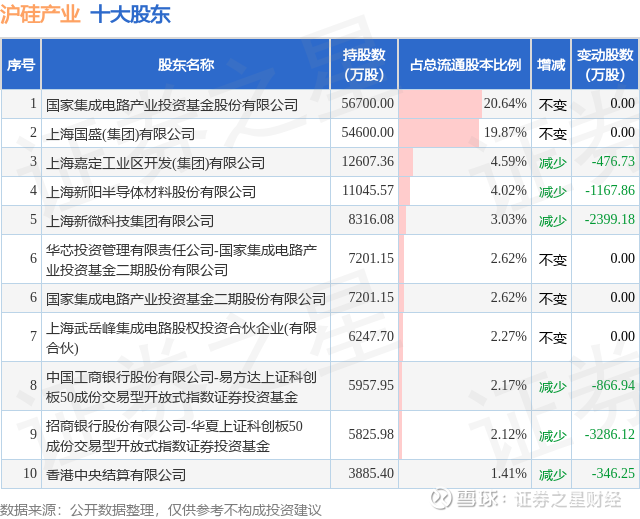The image size is (640, 519).
Task: Click change value -1167.86
Action: [x=610, y=190]
